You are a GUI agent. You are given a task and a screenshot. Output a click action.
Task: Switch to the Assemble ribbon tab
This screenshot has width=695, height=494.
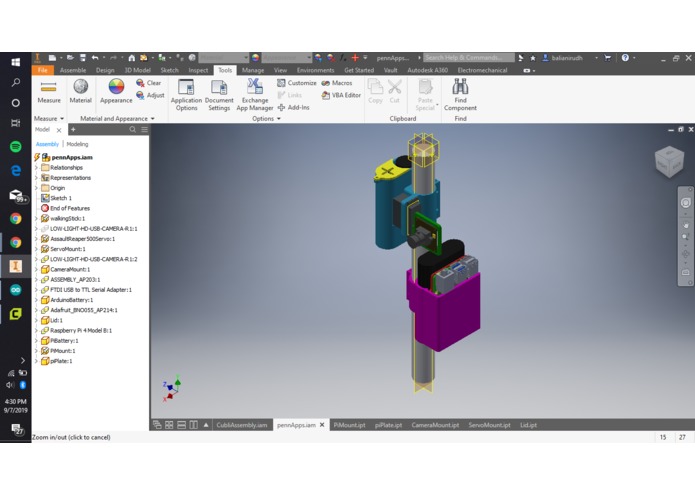coord(73,70)
